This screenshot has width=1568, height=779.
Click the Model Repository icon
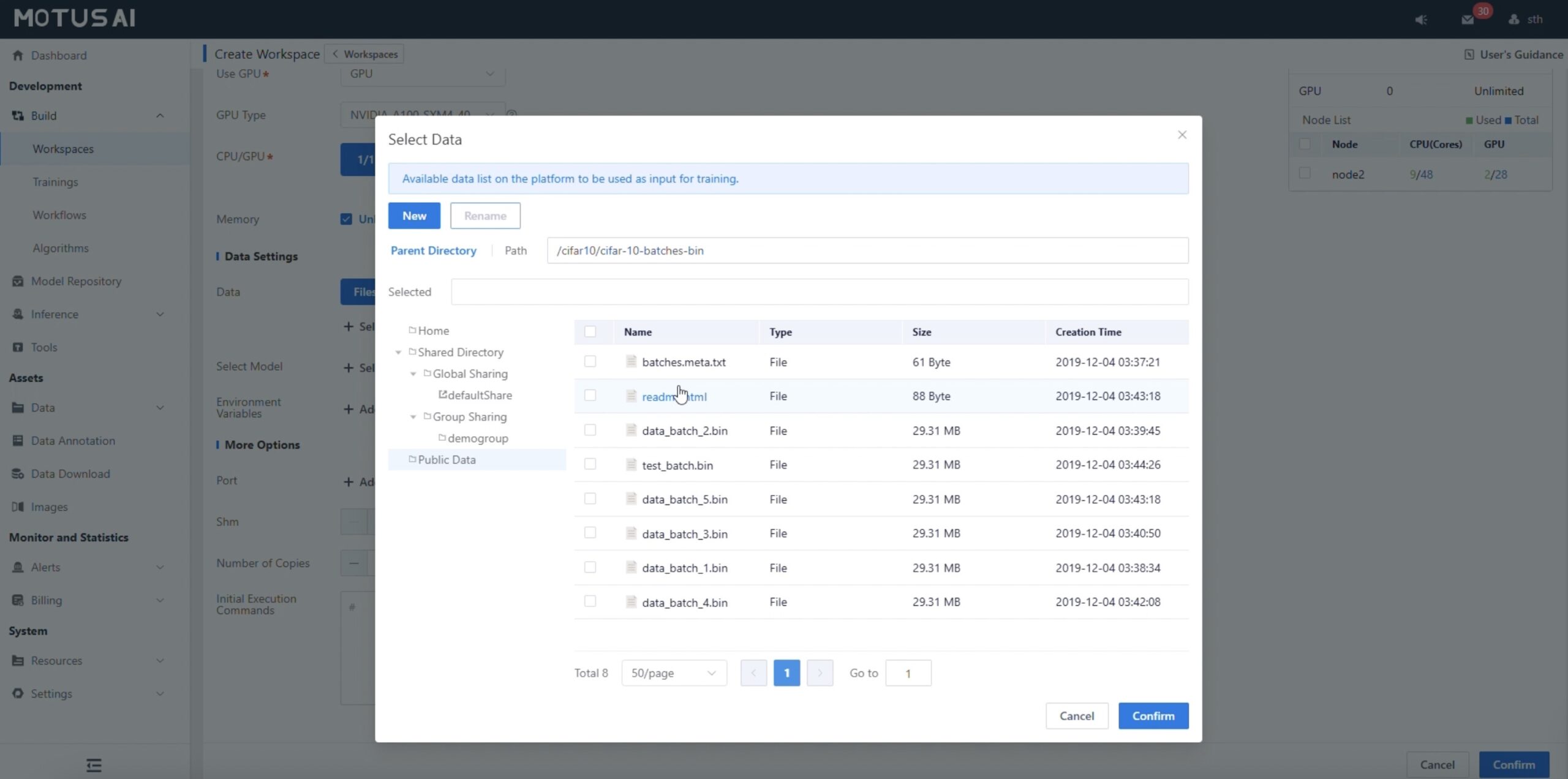[18, 281]
